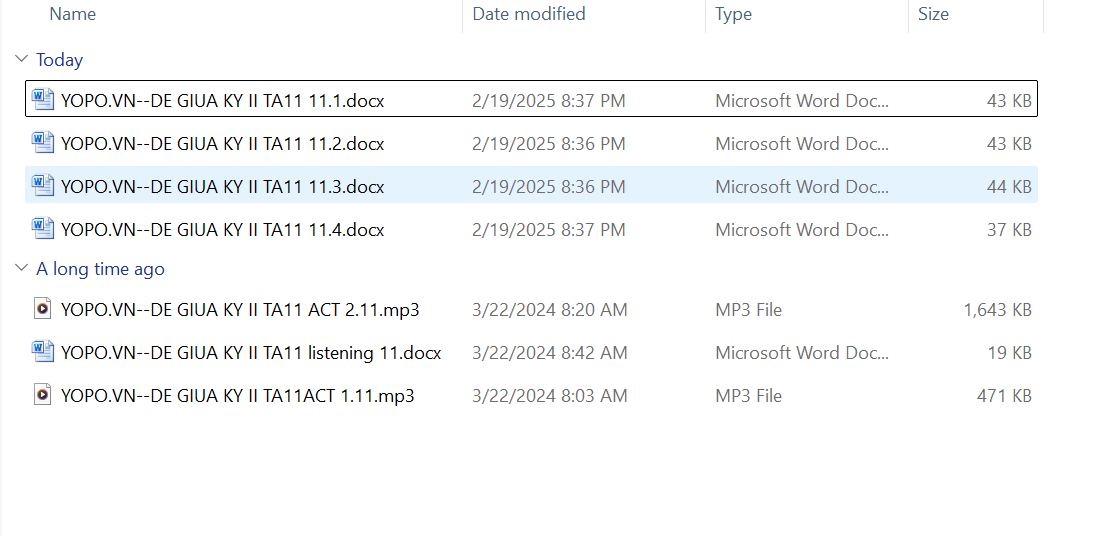Select the A long time ago heading

tap(100, 269)
